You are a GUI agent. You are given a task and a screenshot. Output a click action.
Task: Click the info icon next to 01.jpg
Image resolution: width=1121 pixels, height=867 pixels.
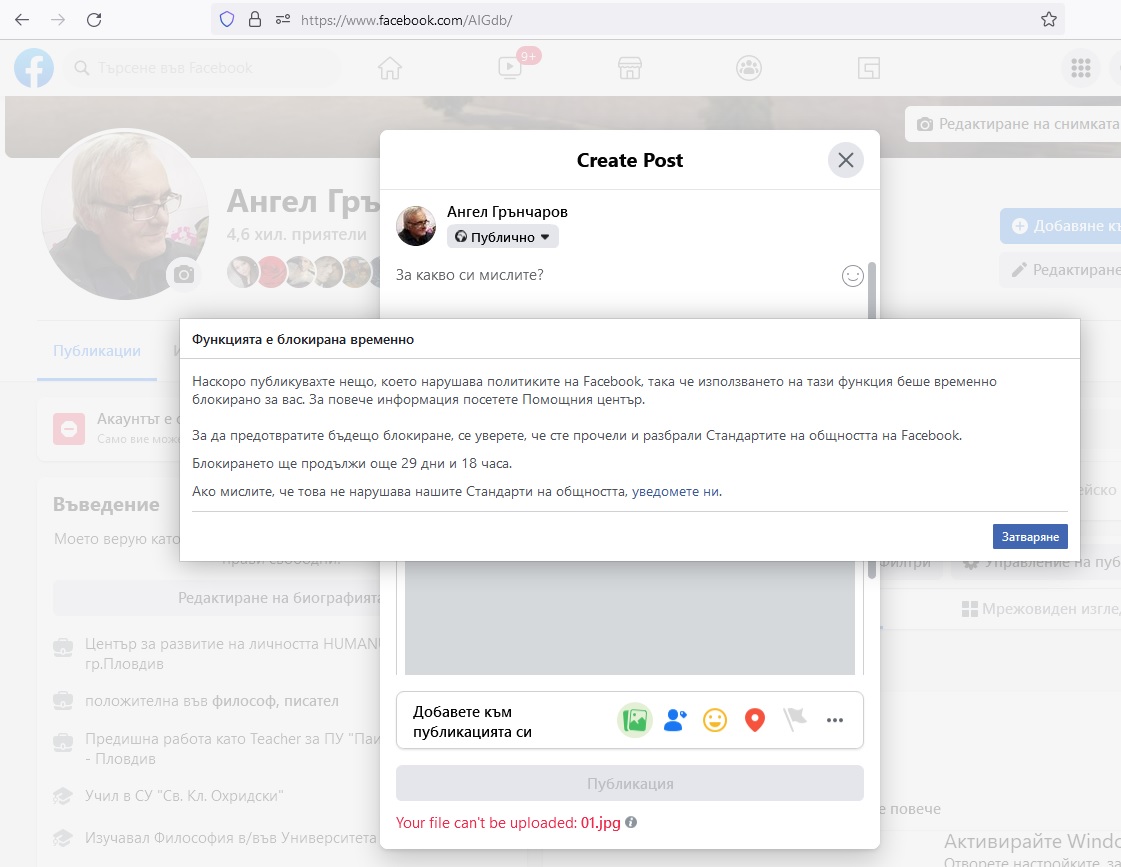pos(631,822)
